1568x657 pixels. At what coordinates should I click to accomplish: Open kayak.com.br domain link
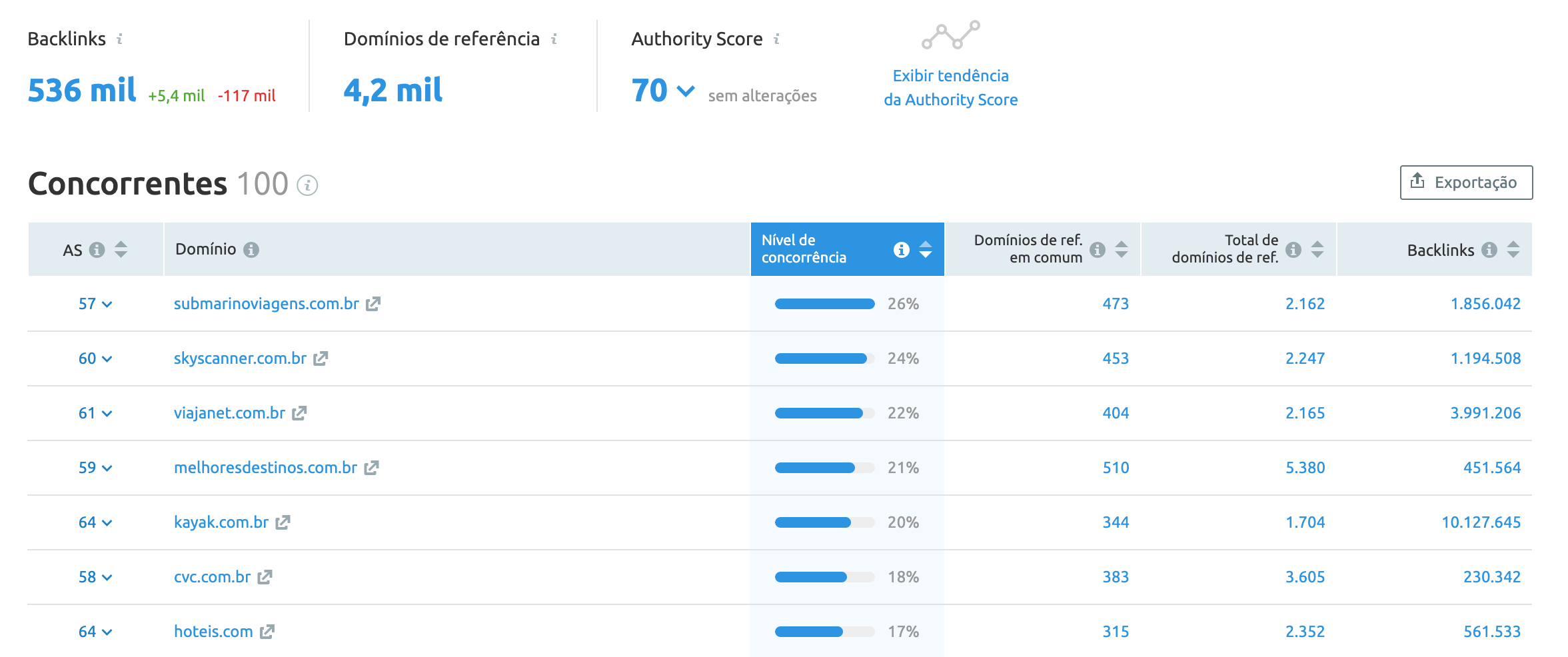[x=221, y=522]
